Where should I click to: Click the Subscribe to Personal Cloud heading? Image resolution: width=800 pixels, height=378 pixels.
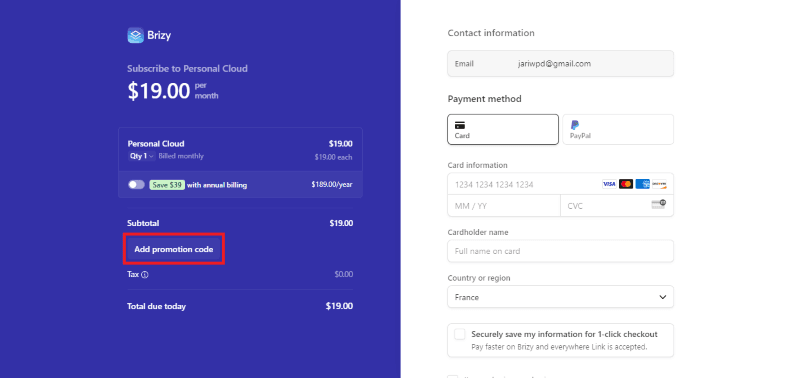pos(187,68)
